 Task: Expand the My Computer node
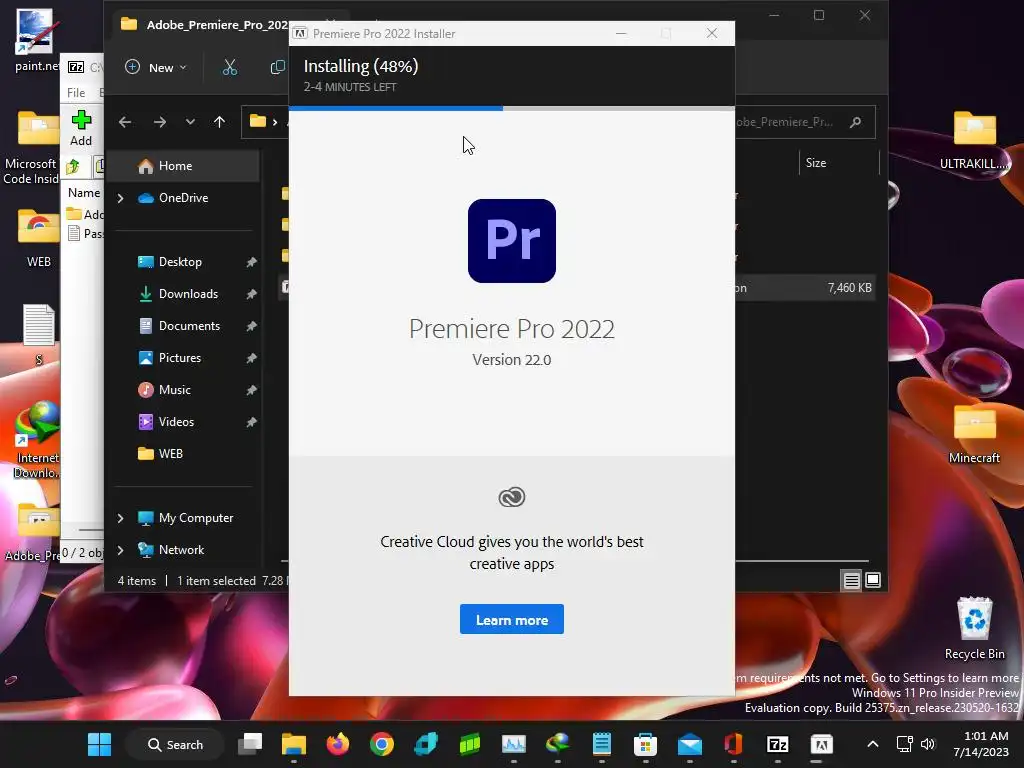pos(120,518)
